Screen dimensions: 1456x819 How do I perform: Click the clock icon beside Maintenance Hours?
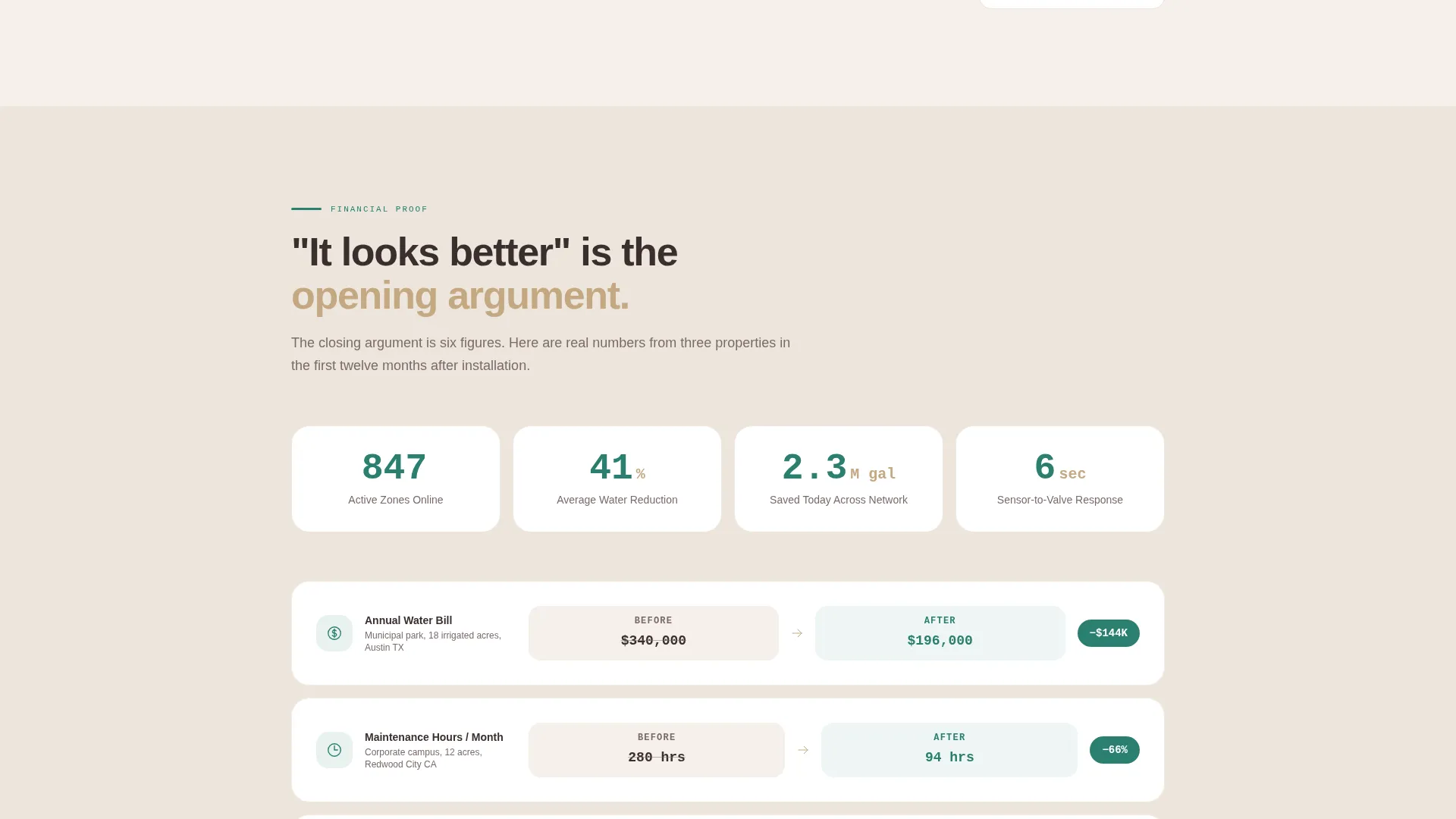click(x=334, y=750)
